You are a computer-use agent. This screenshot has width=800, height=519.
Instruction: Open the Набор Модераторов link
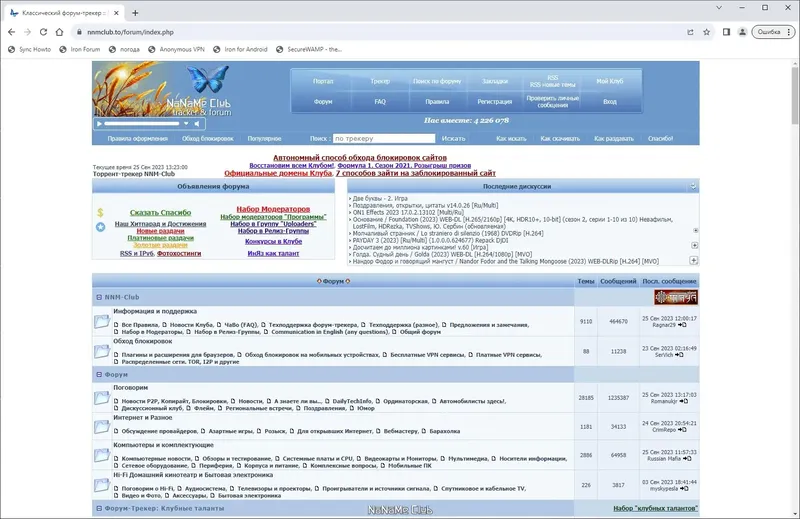point(273,209)
